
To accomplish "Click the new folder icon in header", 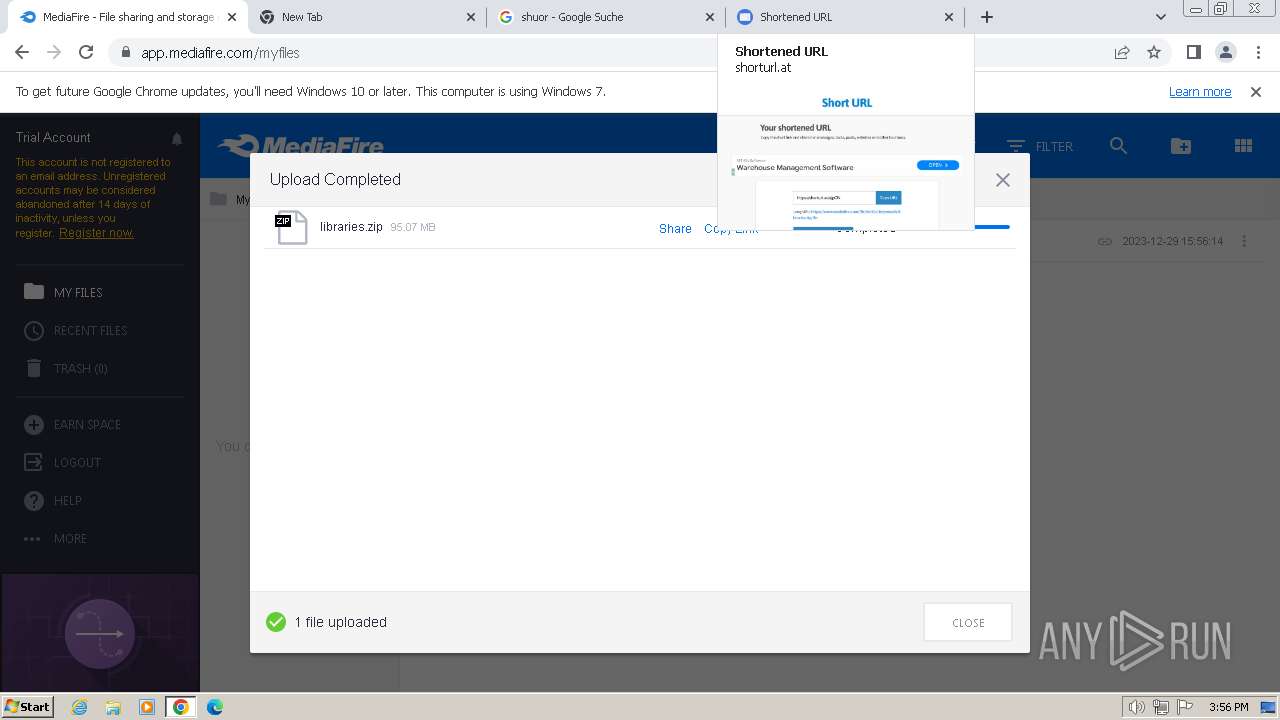I will point(1181,146).
